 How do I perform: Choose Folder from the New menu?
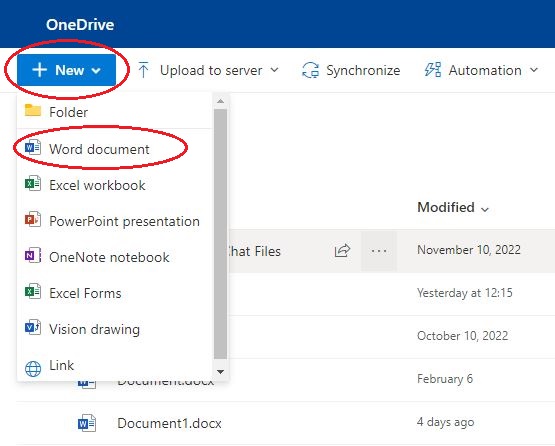(115, 112)
